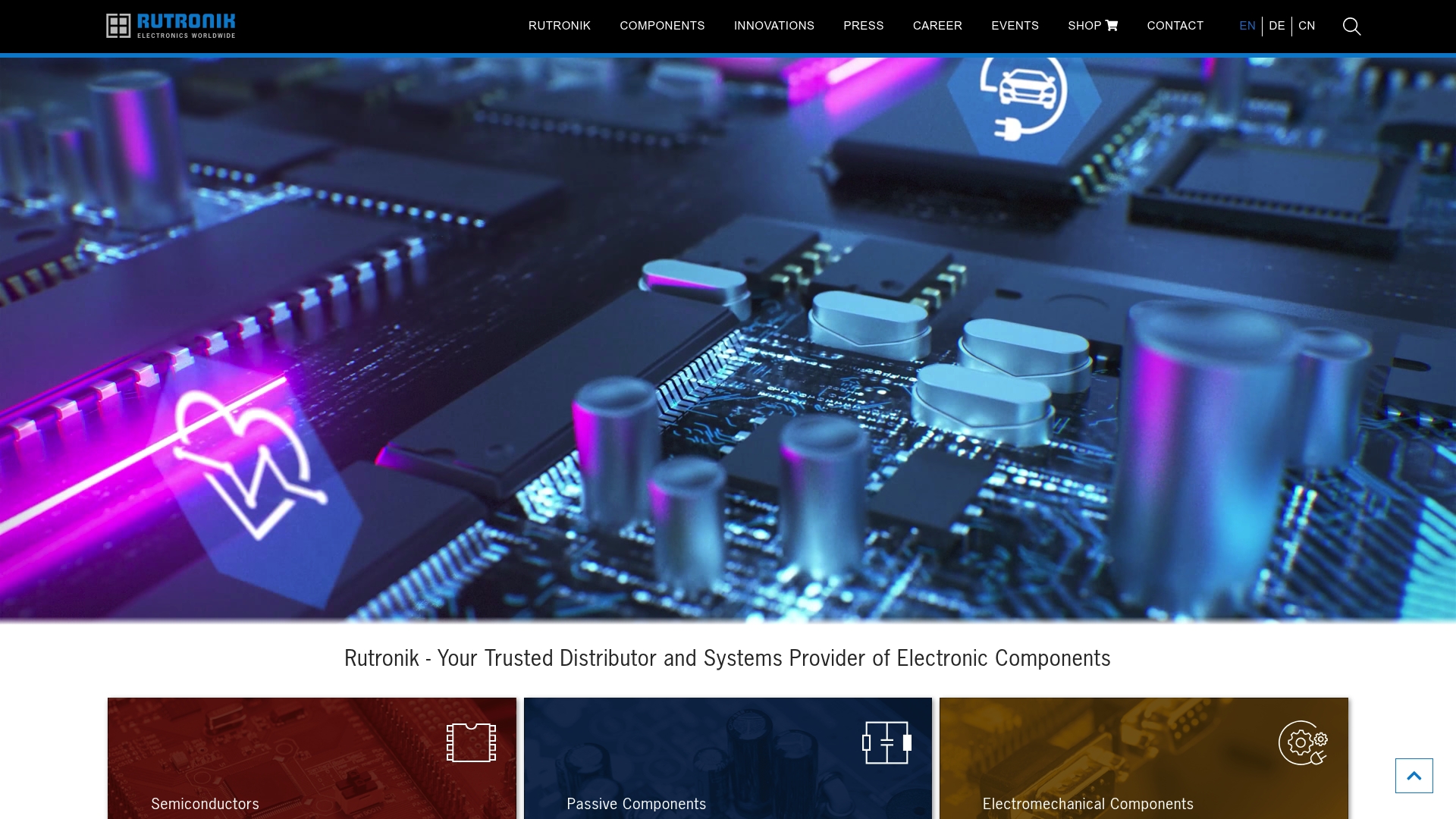Open the RUTRONIK menu item
Screen dimensions: 1456x819
(560, 26)
